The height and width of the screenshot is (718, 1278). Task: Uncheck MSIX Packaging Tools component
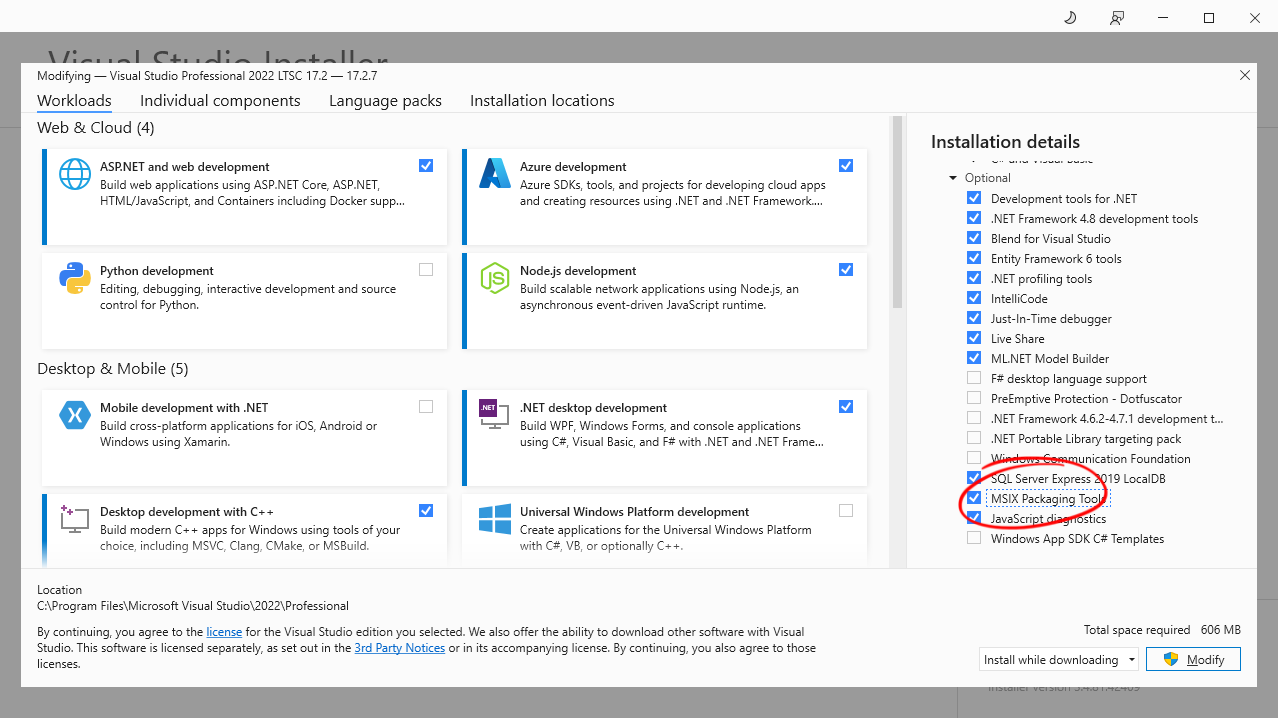[x=974, y=498]
